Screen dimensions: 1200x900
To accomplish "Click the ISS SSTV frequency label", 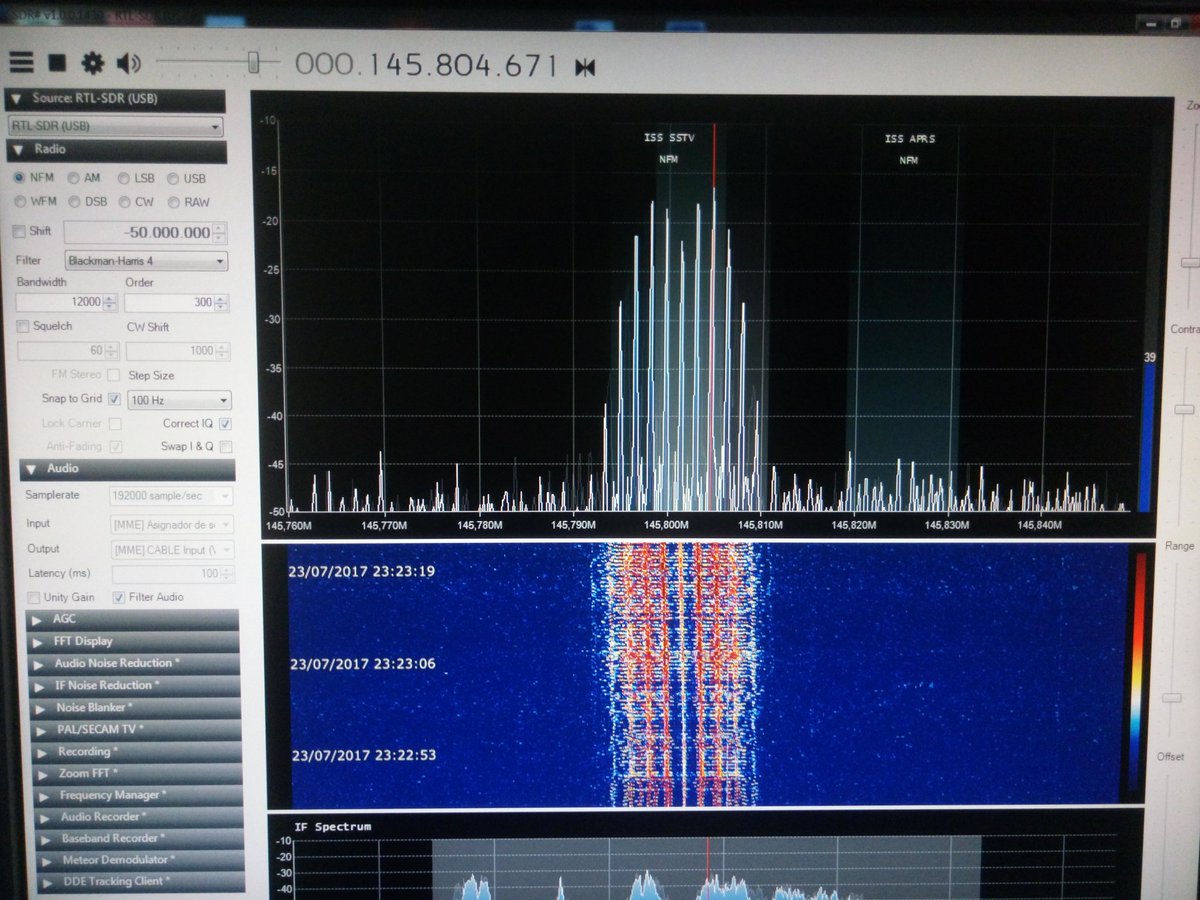I will pyautogui.click(x=667, y=137).
